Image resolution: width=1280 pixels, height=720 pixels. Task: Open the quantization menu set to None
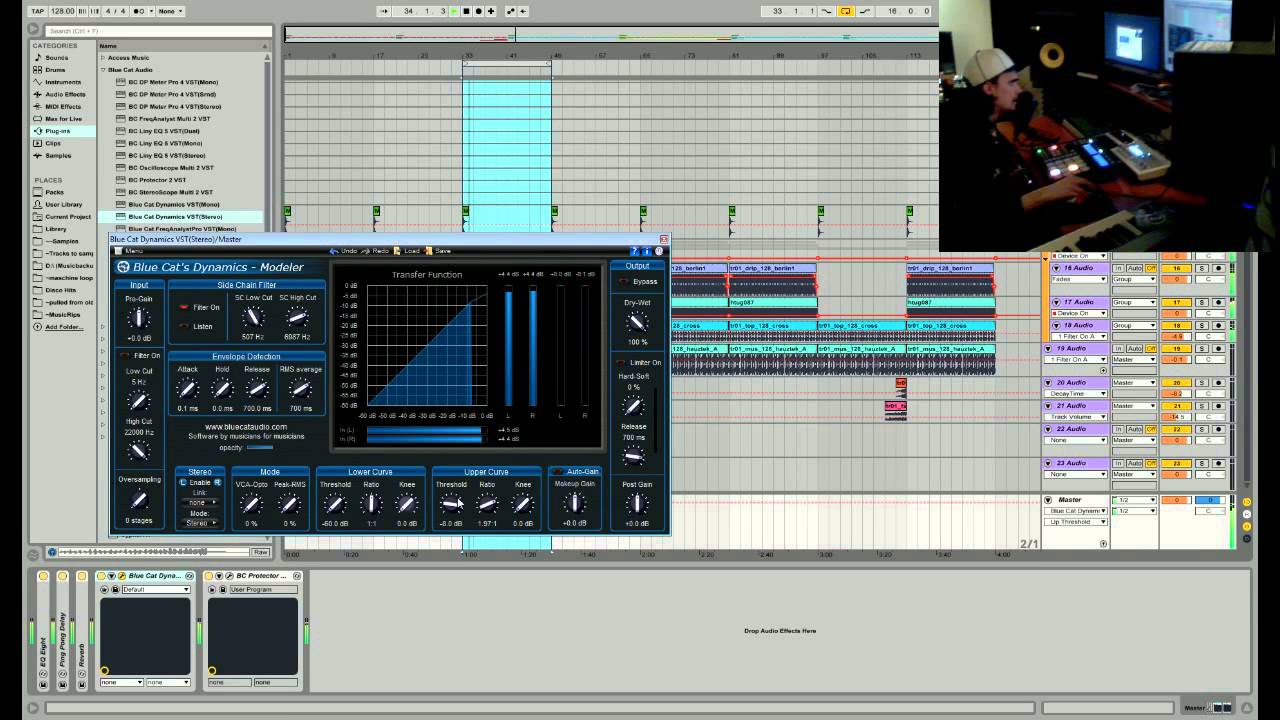click(168, 11)
